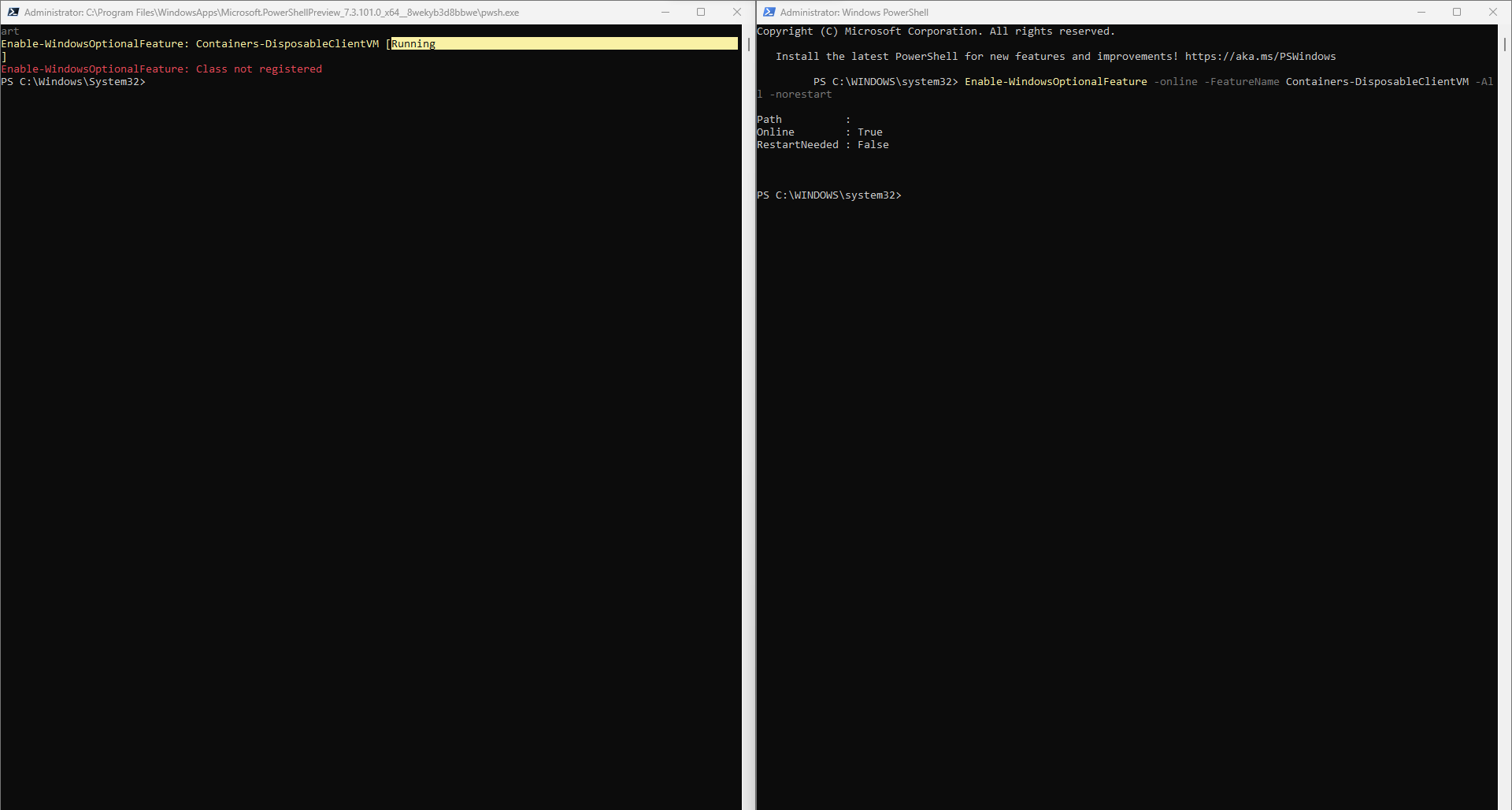
Task: Click the minimize icon of the left terminal
Action: click(666, 12)
